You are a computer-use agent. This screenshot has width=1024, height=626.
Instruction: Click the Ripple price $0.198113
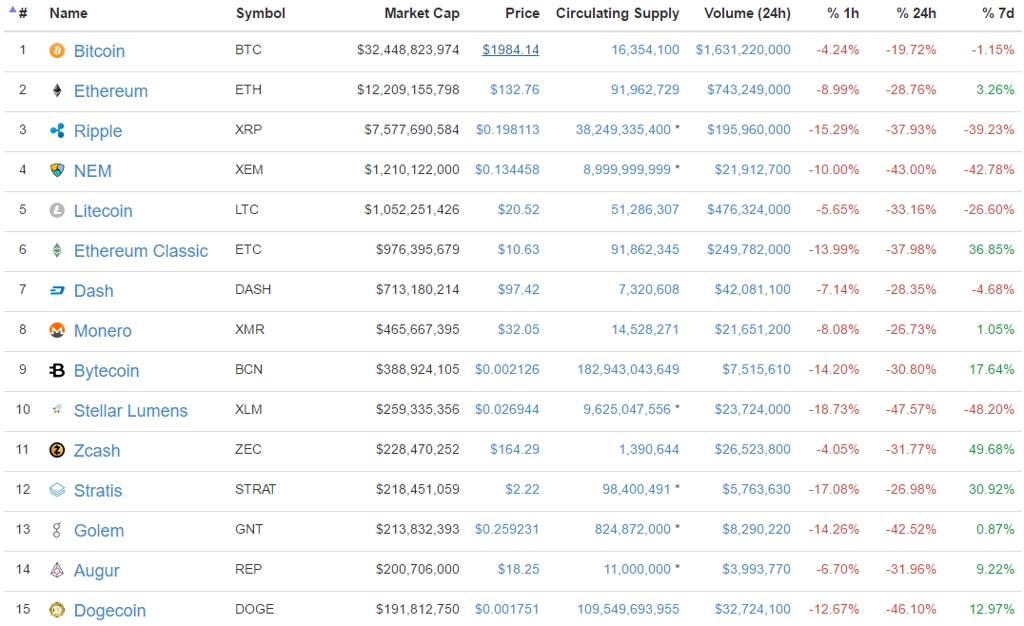pos(507,130)
